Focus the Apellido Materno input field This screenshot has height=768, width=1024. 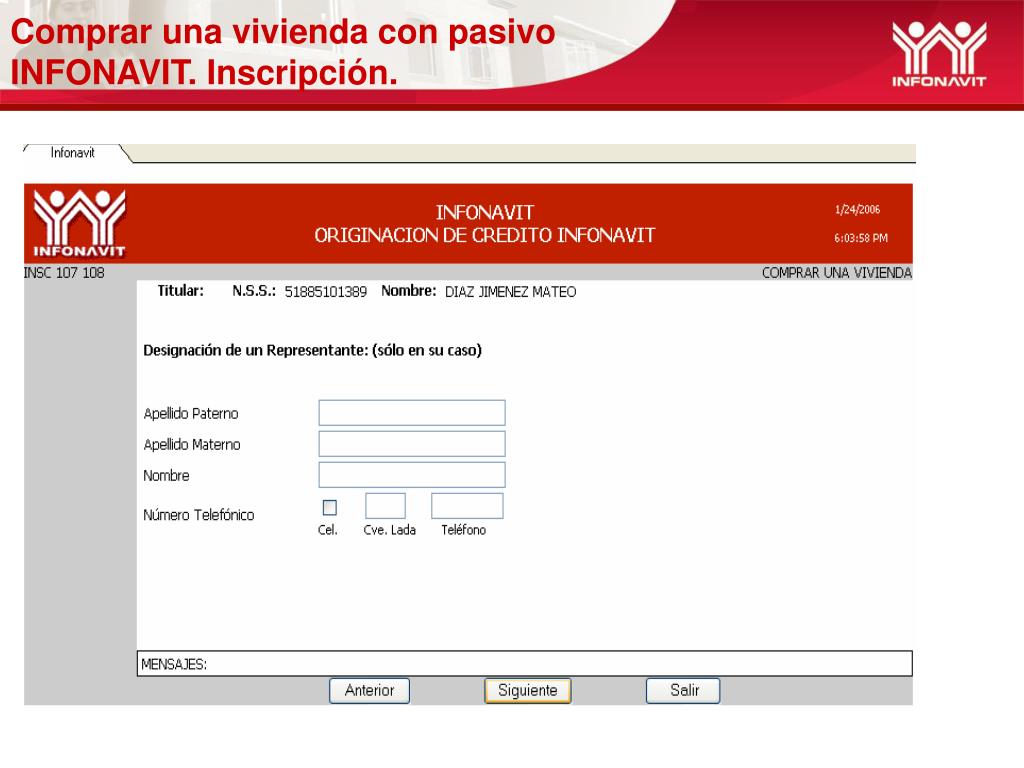coord(412,444)
